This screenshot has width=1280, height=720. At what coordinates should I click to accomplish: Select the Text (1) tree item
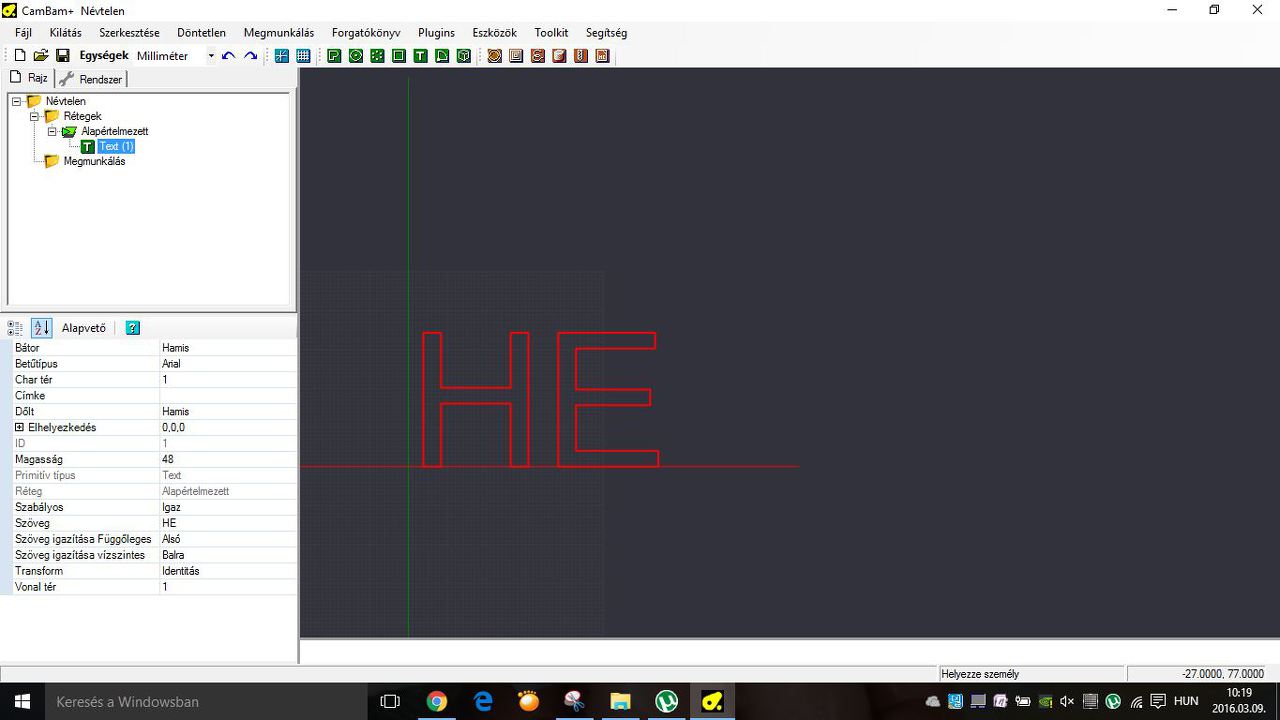pyautogui.click(x=116, y=146)
